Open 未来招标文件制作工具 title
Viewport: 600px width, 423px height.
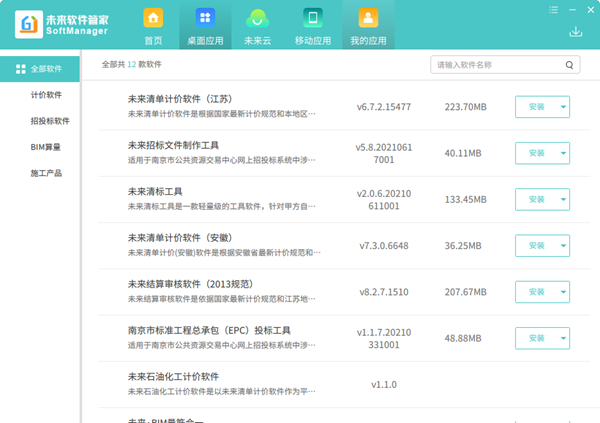click(173, 145)
